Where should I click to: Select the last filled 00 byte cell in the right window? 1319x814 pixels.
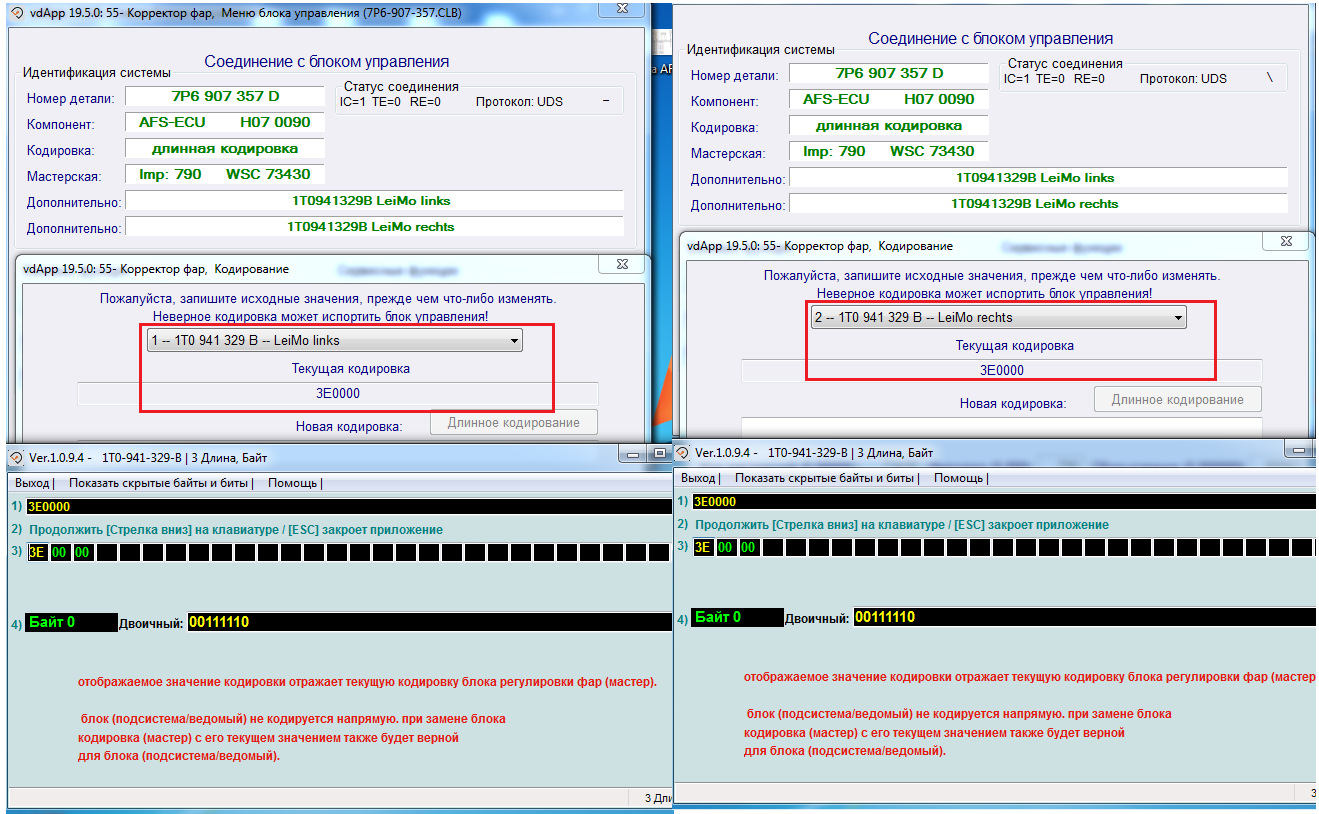(749, 547)
